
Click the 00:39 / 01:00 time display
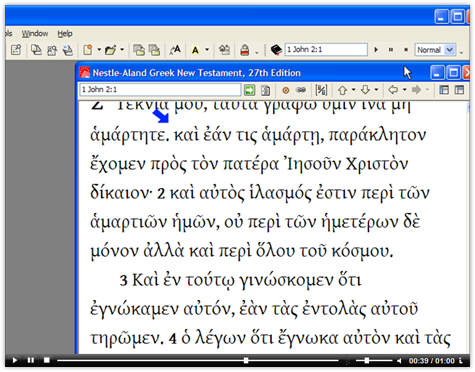click(x=432, y=361)
